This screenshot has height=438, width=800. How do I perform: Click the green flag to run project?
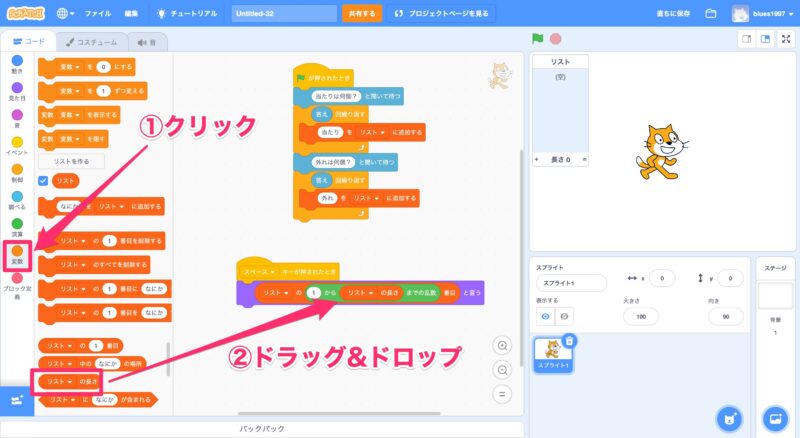(x=538, y=39)
